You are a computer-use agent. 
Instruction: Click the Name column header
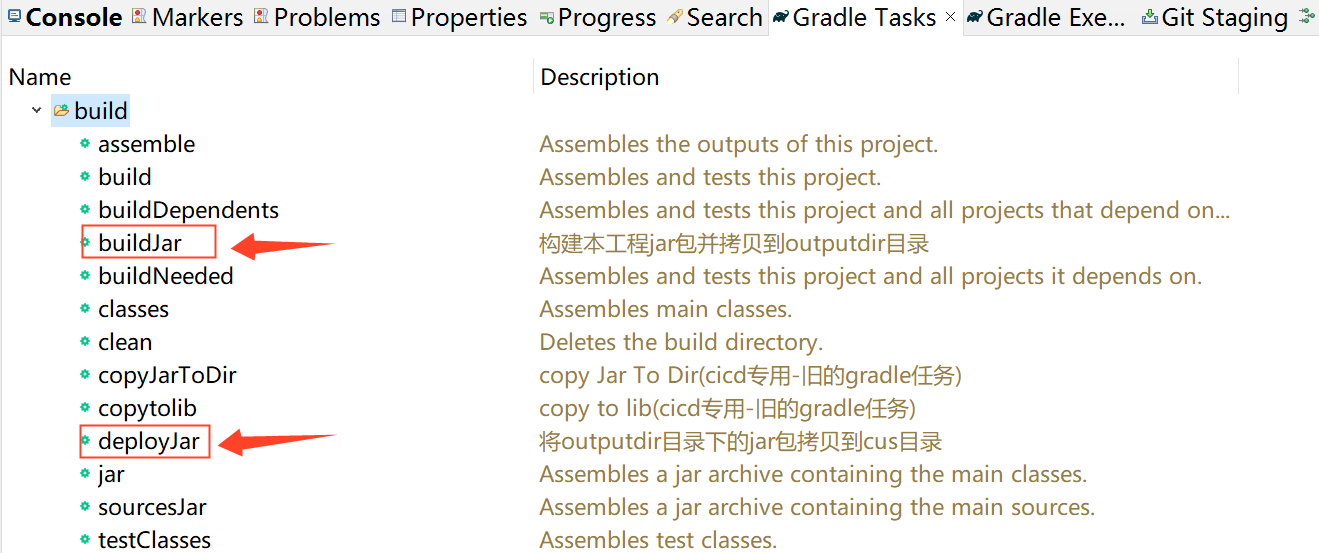40,77
